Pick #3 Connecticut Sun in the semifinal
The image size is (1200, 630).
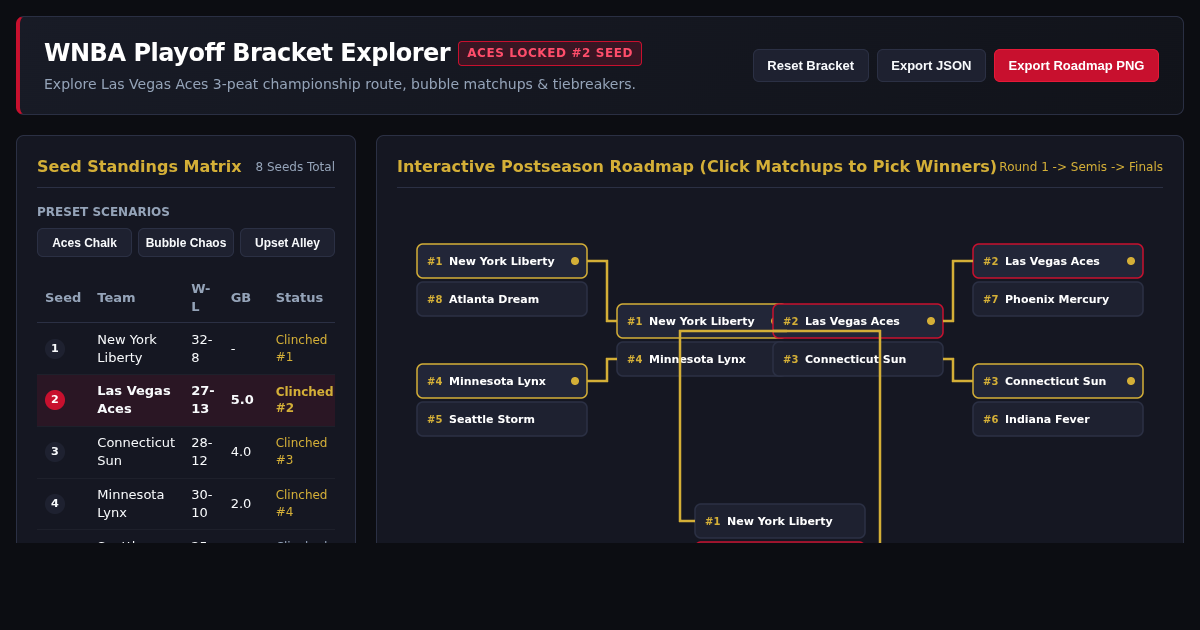coord(858,359)
